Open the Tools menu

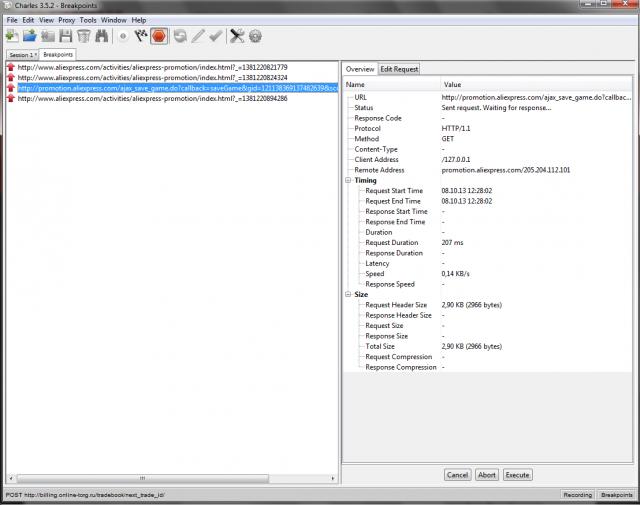[88, 20]
